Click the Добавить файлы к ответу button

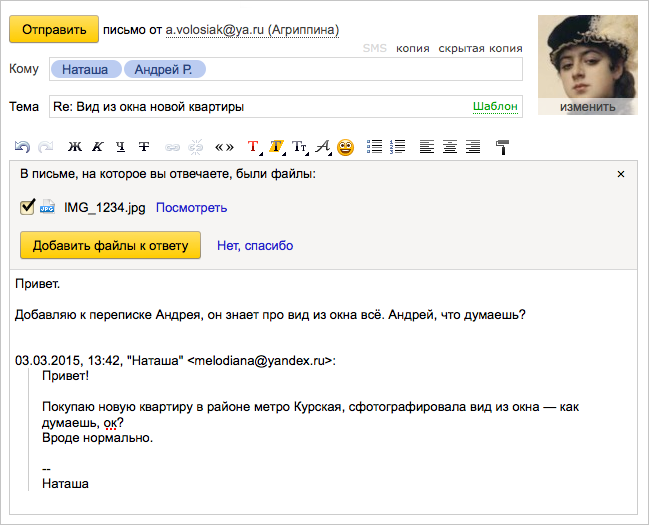pyautogui.click(x=111, y=245)
